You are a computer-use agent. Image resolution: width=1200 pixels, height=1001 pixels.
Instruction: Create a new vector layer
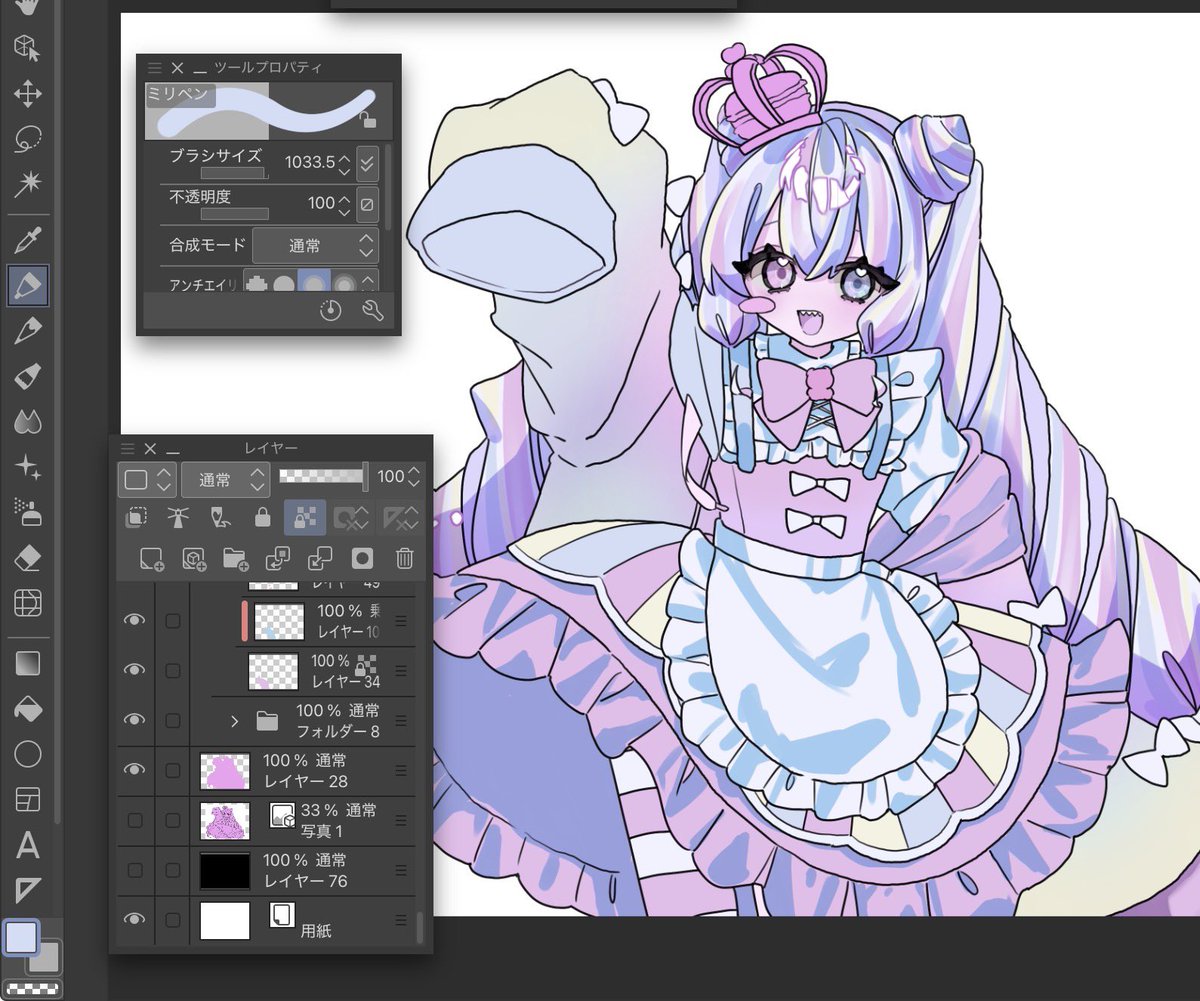click(193, 558)
